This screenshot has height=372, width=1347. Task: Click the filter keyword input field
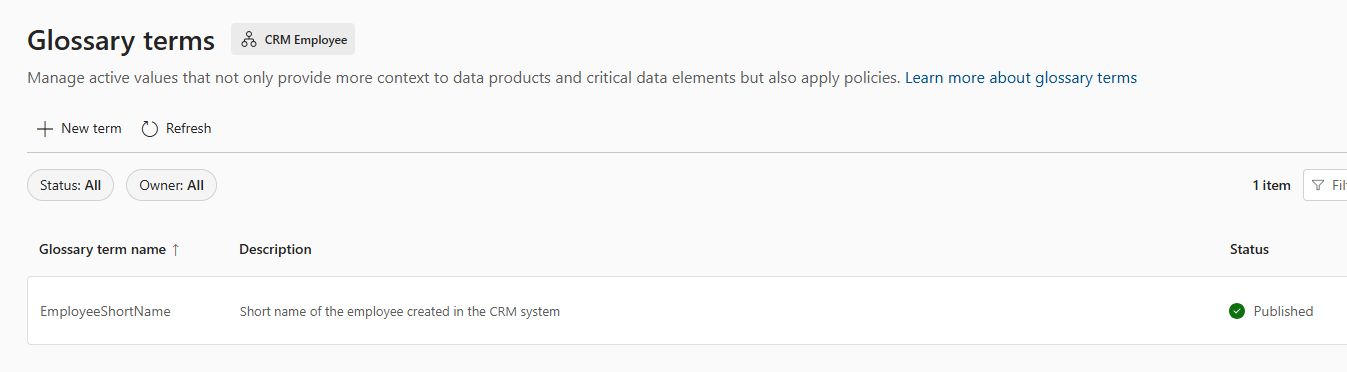pyautogui.click(x=1325, y=185)
